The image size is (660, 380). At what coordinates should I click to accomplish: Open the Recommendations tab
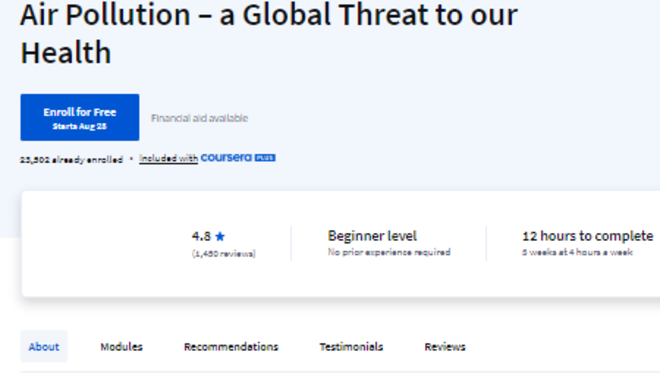click(231, 346)
